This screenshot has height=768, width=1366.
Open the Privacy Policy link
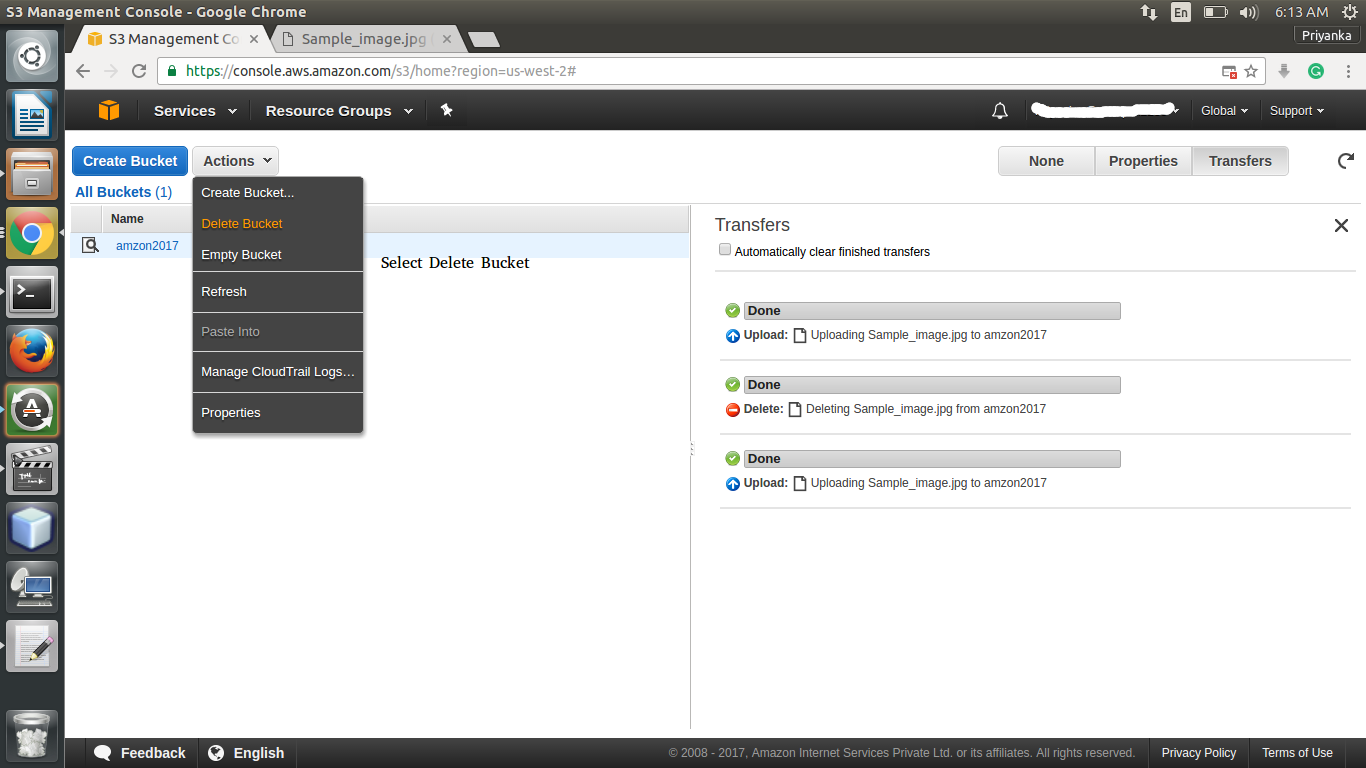point(1198,752)
